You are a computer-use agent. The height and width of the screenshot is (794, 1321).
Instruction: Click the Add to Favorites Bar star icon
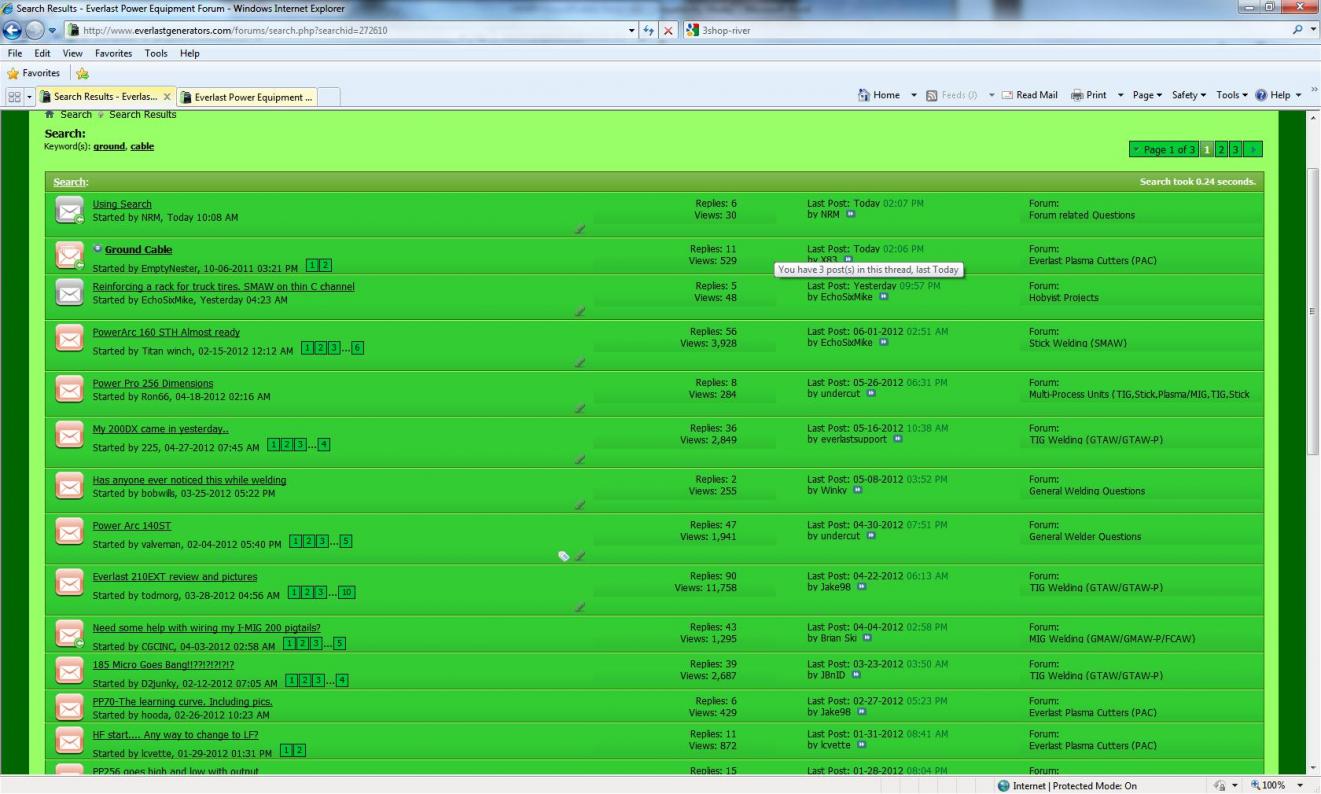click(x=83, y=73)
